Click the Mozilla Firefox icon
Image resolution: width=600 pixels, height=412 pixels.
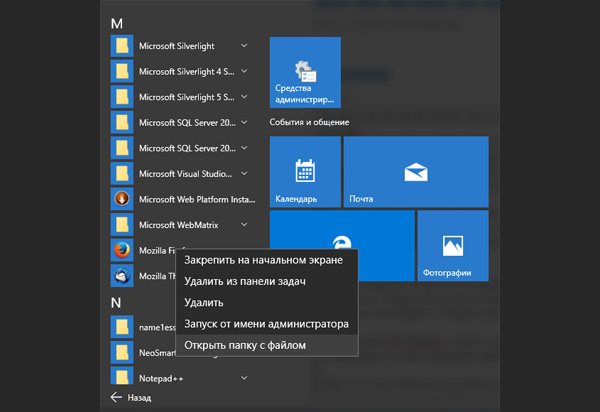pos(122,250)
